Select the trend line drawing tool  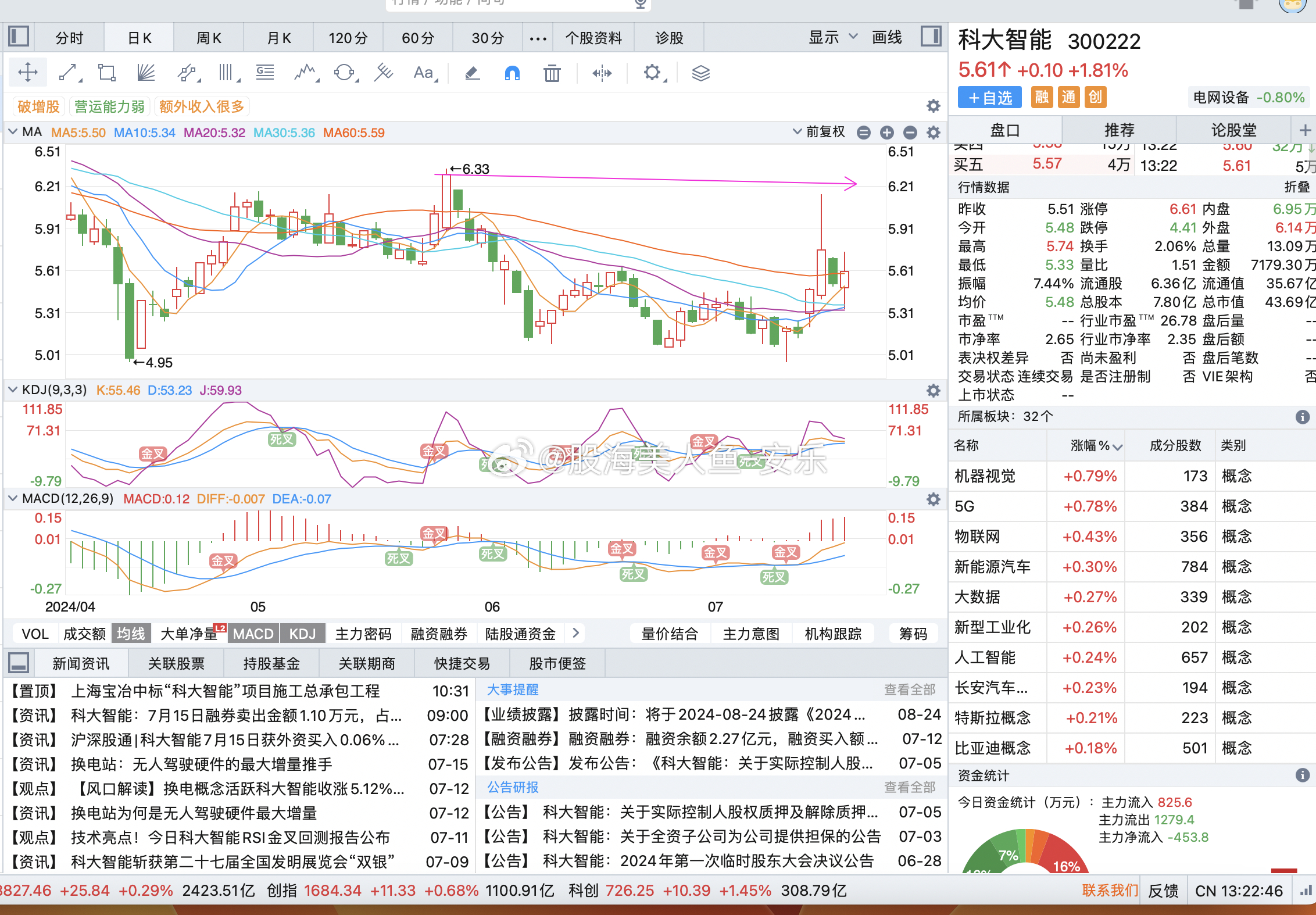69,73
